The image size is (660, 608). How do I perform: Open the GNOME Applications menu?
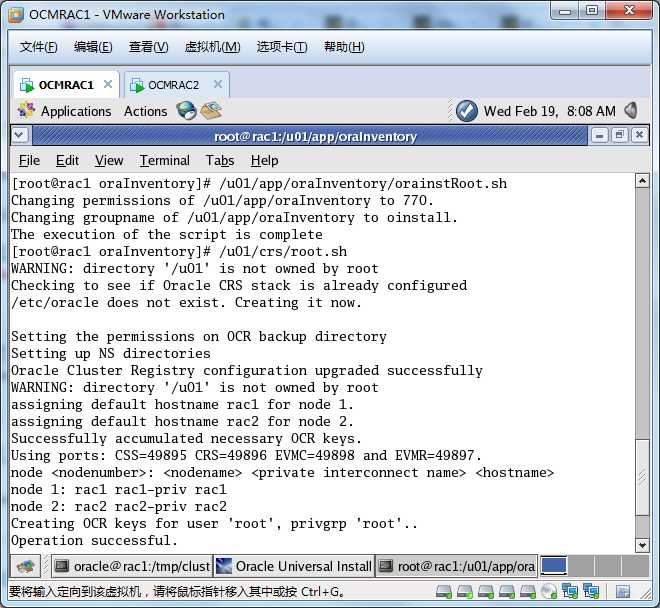pos(64,111)
